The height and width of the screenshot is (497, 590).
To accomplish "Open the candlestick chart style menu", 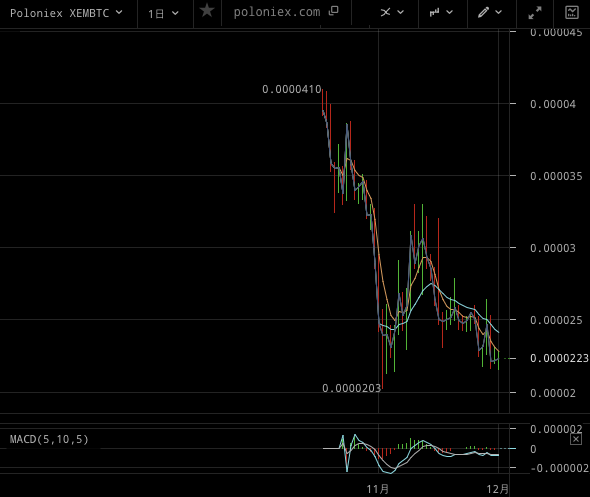I will point(435,12).
